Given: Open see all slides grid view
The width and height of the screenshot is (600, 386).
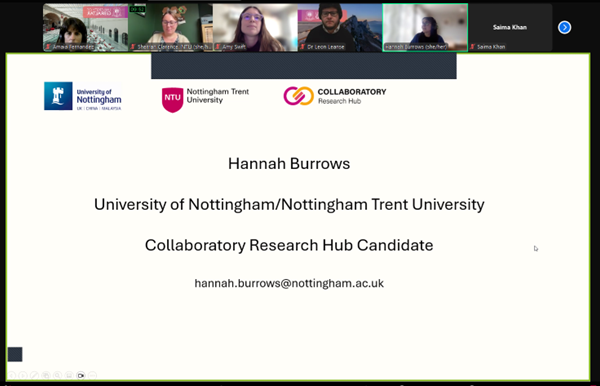Looking at the screenshot, I should coord(46,376).
